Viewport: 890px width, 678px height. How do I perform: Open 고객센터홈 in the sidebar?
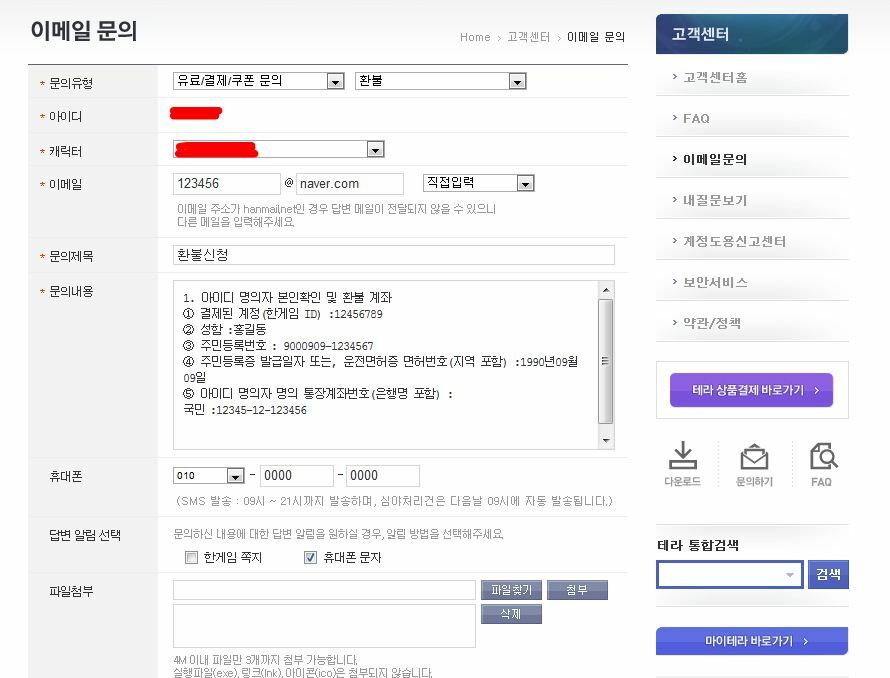[715, 77]
